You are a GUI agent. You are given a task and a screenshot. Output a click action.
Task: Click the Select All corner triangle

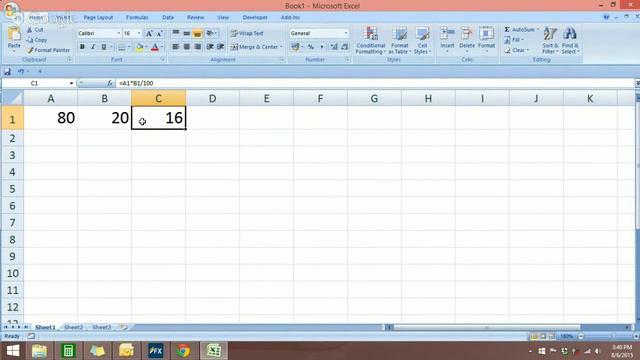pos(12,98)
